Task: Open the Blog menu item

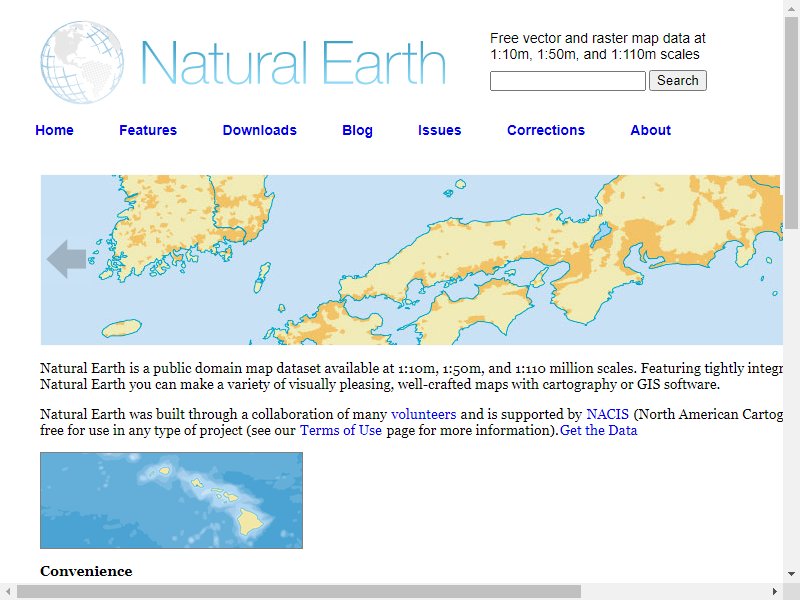Action: (357, 130)
